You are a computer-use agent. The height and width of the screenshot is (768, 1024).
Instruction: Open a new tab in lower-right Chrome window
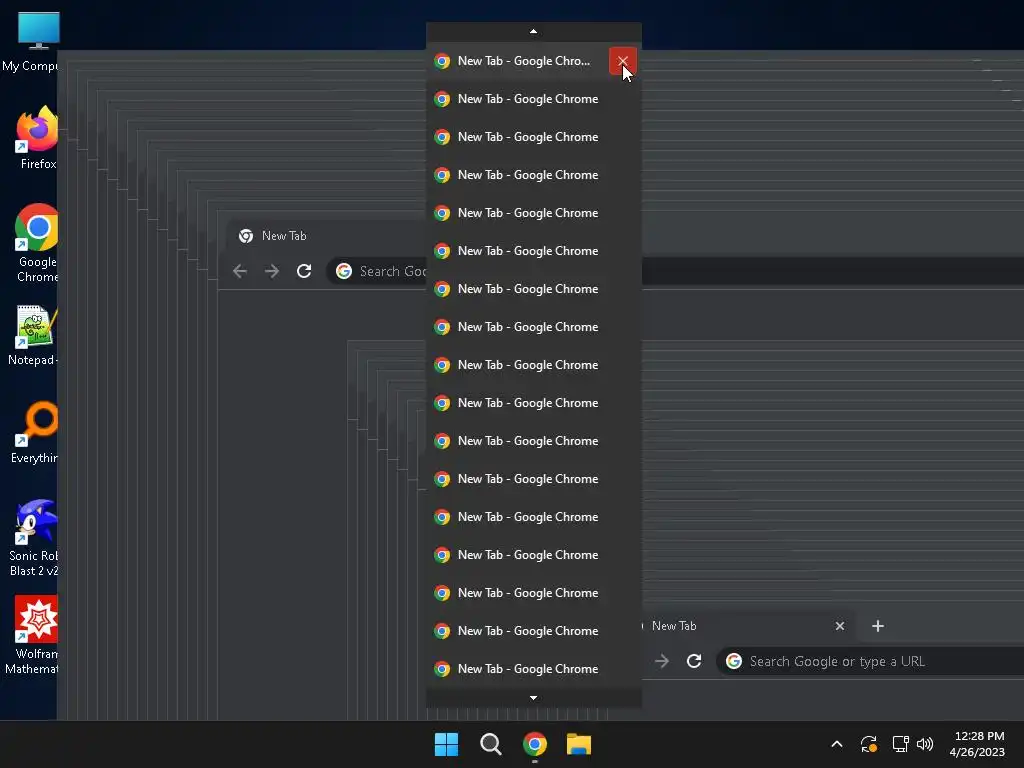[x=878, y=626]
